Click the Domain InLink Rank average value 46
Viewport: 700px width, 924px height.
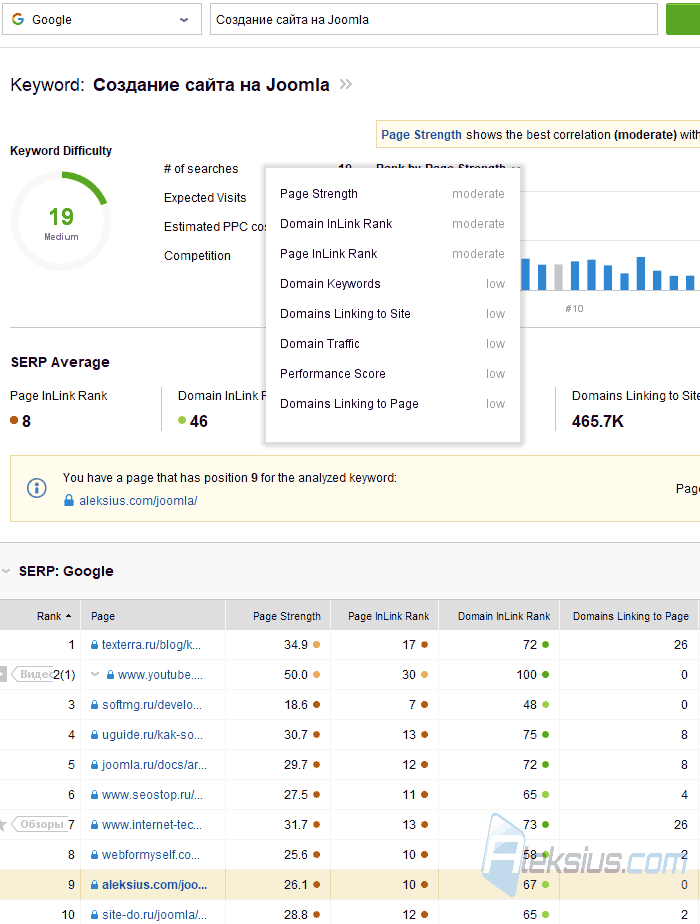tap(199, 421)
